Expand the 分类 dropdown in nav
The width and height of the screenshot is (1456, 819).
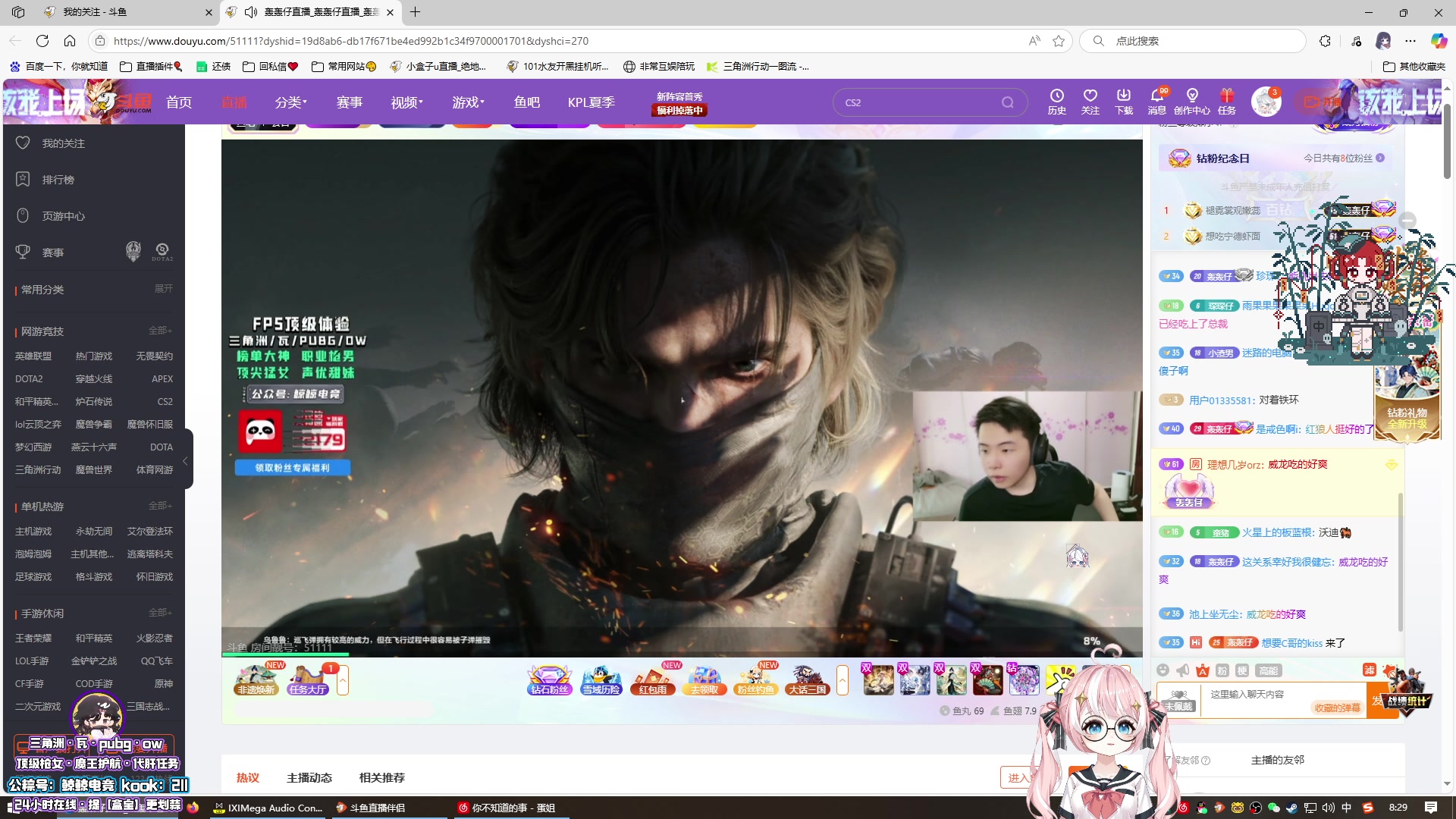coord(290,102)
